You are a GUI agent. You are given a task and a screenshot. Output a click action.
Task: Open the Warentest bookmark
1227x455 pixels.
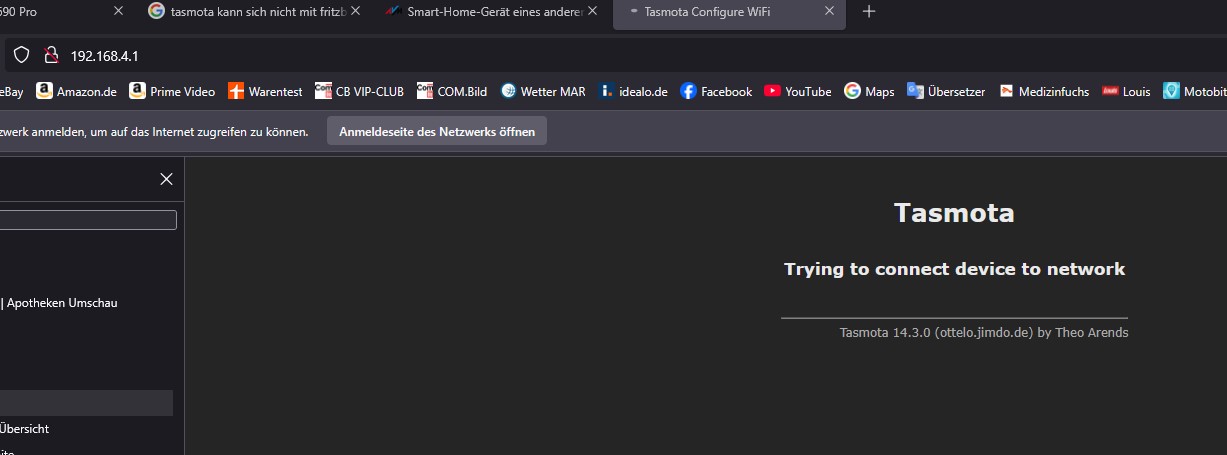[265, 91]
